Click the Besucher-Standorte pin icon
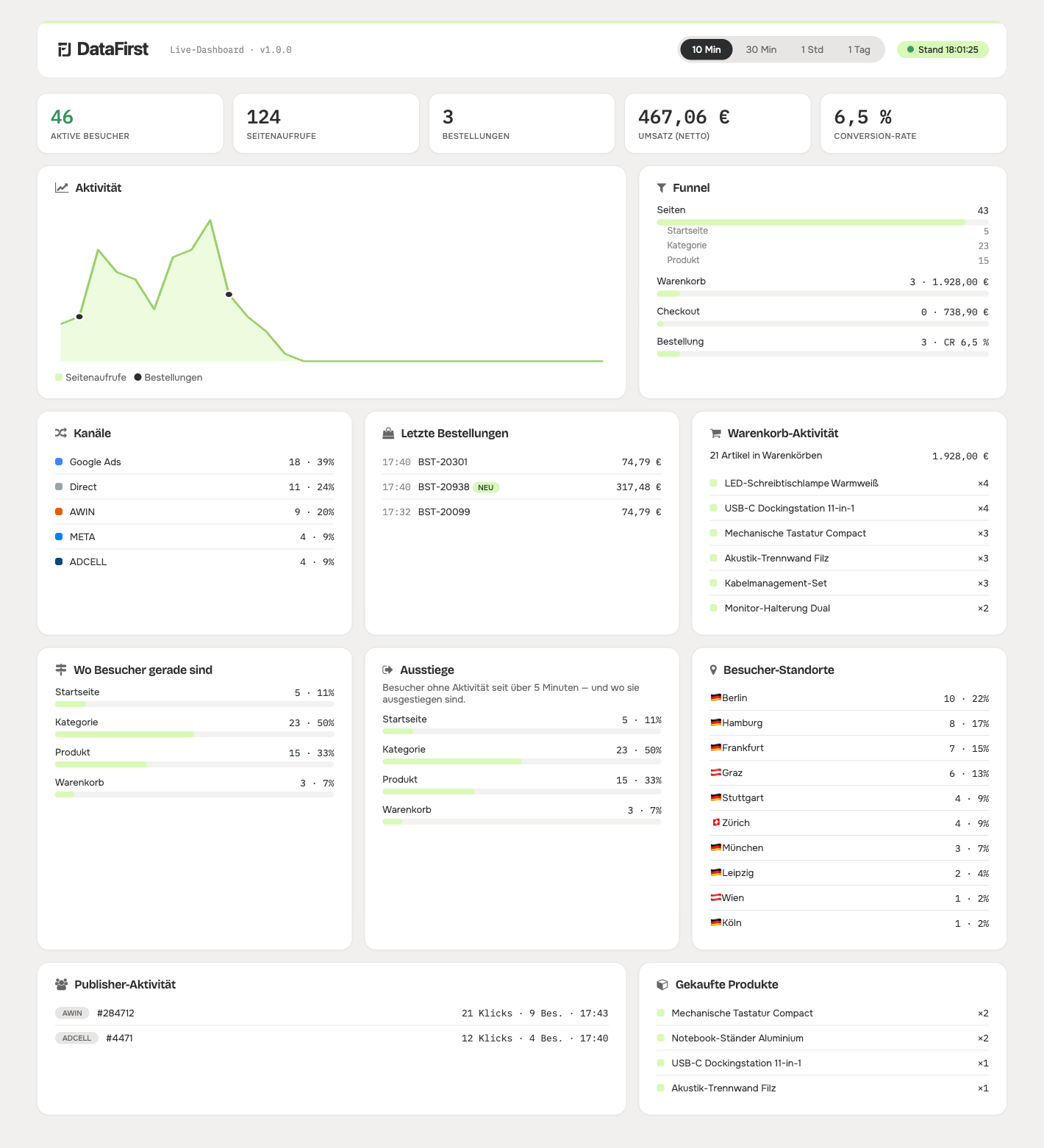This screenshot has height=1148, width=1044. 713,670
